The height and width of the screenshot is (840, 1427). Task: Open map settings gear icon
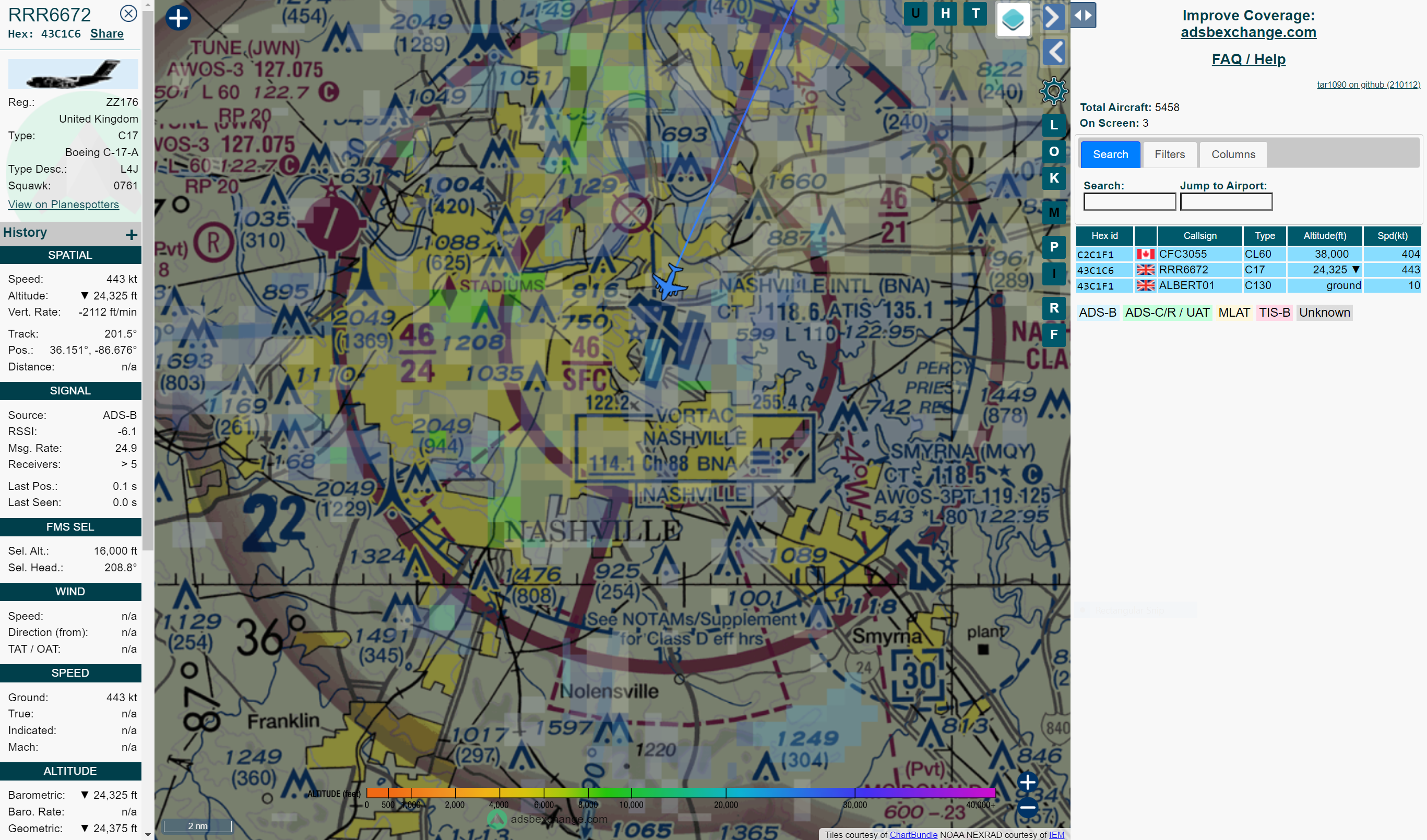[x=1053, y=91]
